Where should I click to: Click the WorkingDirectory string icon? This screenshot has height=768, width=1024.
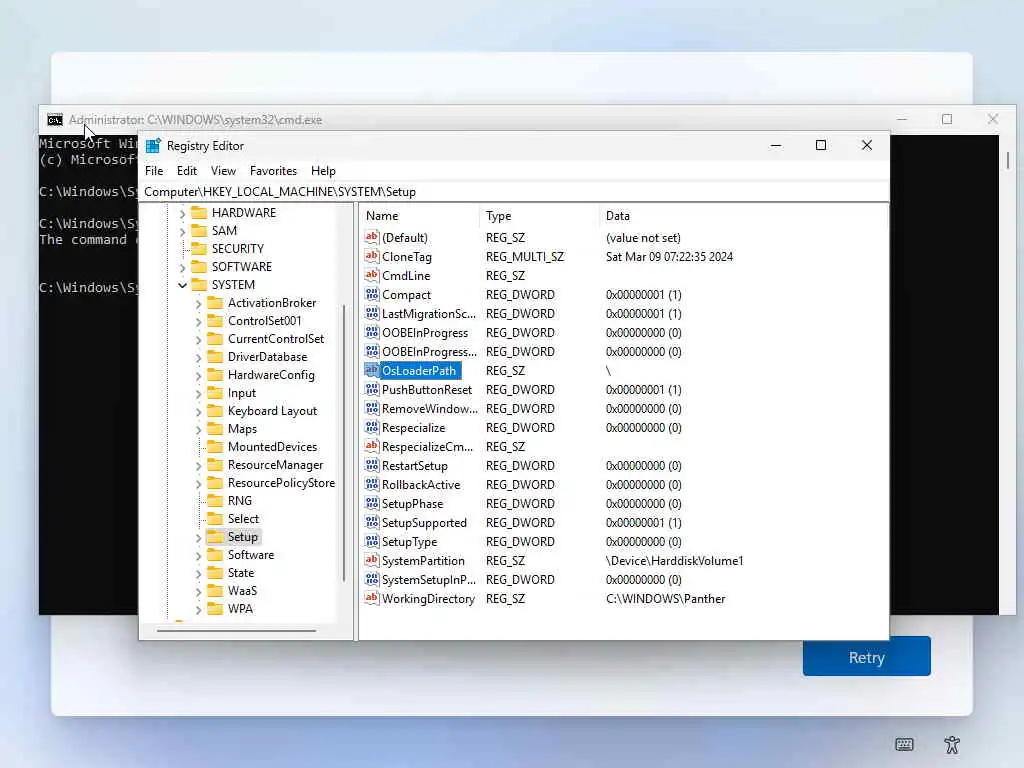tap(372, 598)
